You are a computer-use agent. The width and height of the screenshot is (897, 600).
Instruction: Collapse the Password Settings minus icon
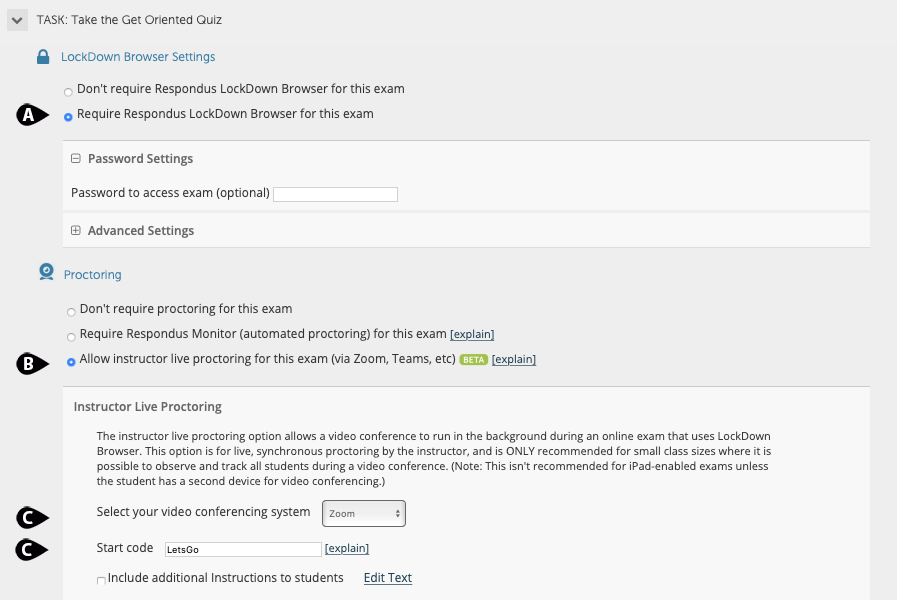[76, 158]
